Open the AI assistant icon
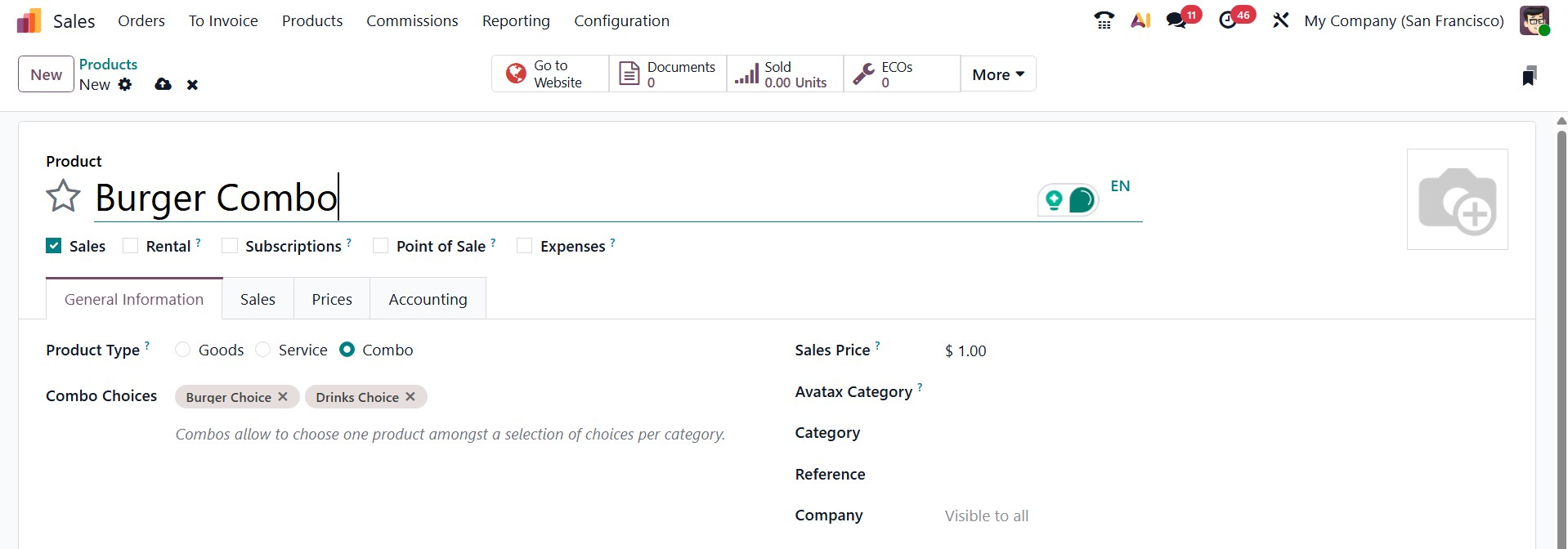 1140,20
